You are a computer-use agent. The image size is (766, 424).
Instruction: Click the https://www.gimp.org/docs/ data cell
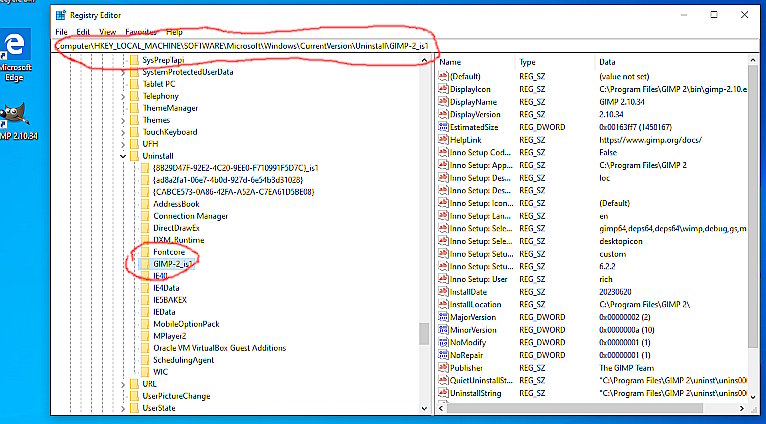[x=650, y=140]
